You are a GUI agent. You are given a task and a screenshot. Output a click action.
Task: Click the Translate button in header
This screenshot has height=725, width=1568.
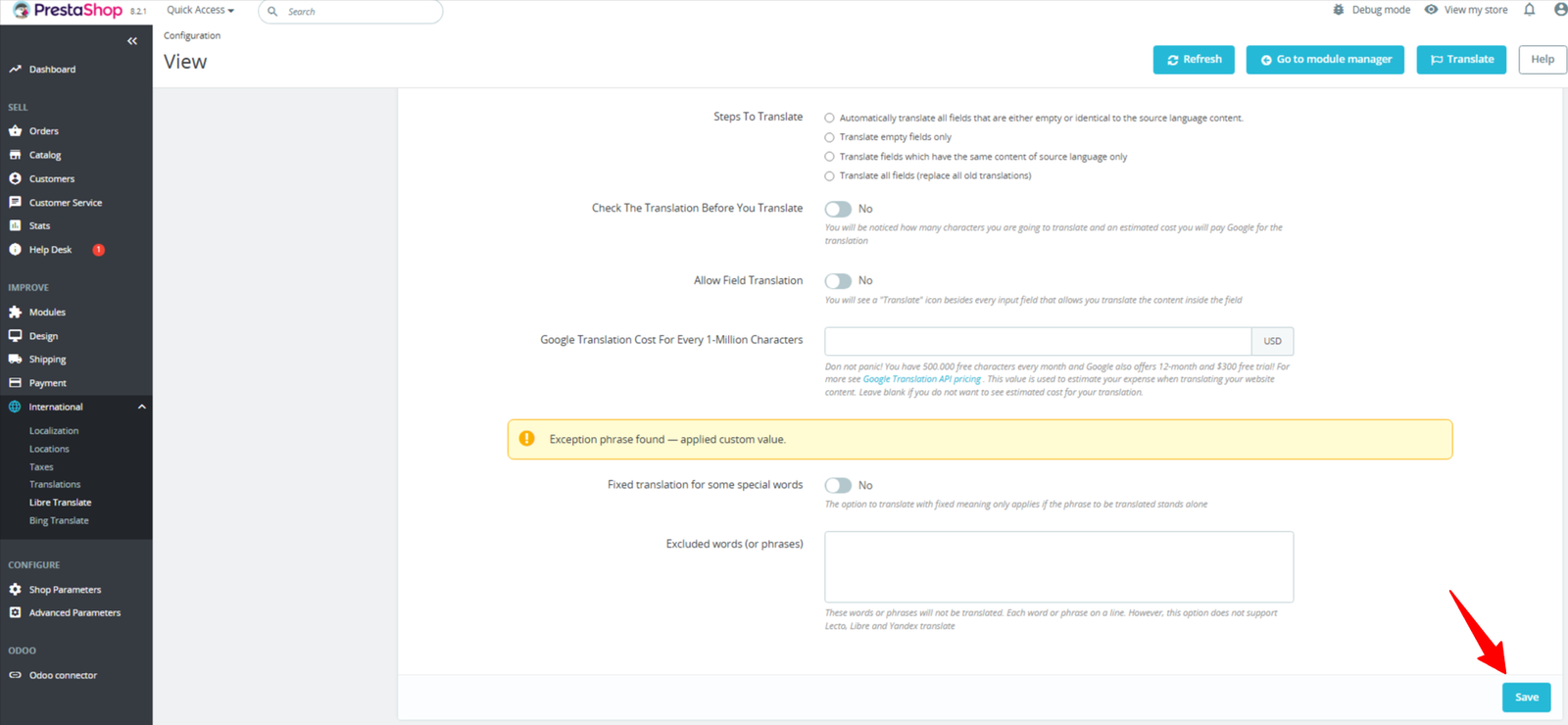click(1461, 60)
